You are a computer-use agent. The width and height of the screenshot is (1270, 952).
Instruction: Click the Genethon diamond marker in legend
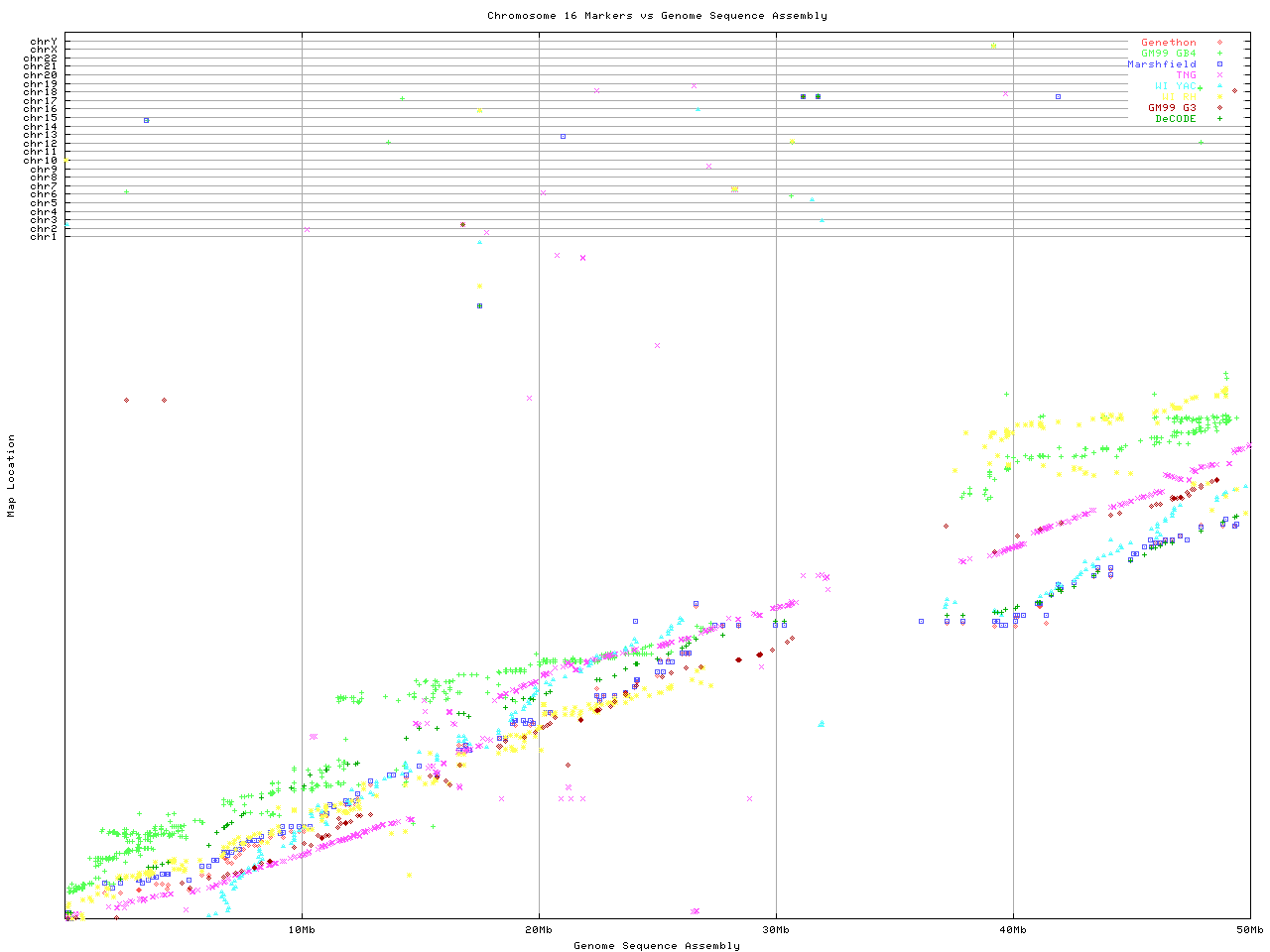click(1219, 43)
